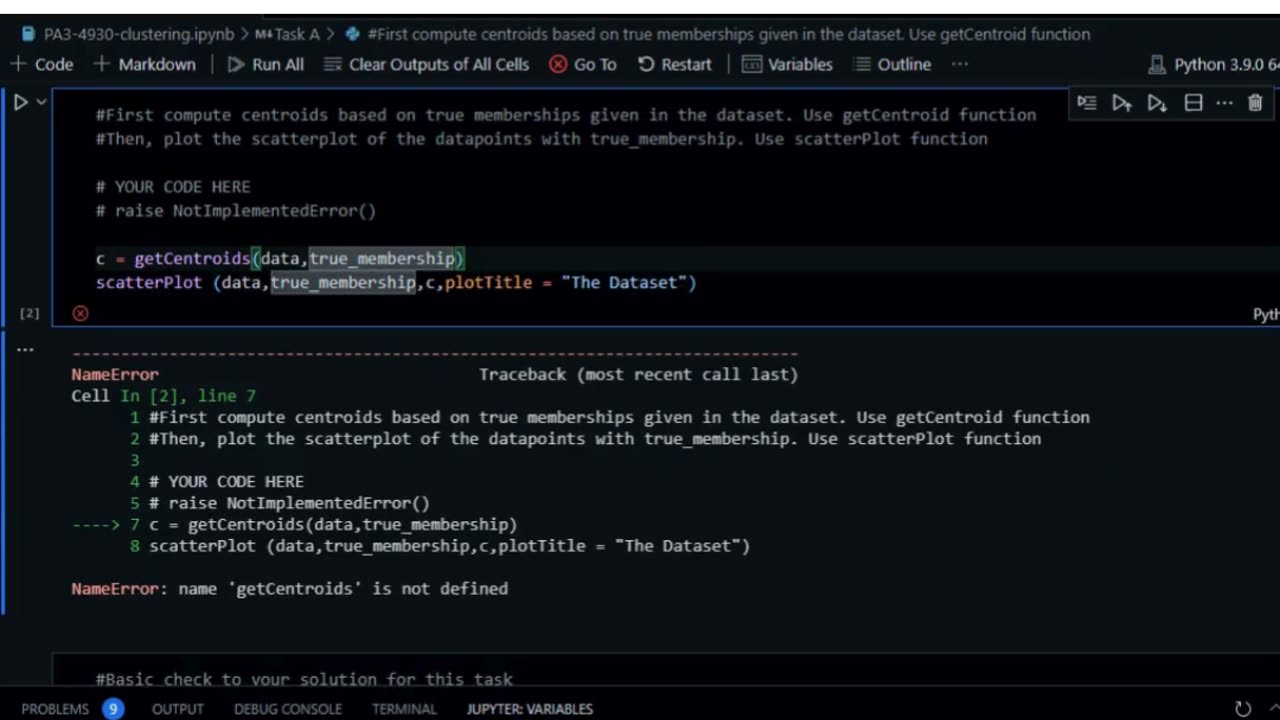The width and height of the screenshot is (1280, 720).
Task: Restart the Jupyter kernel
Action: (675, 64)
